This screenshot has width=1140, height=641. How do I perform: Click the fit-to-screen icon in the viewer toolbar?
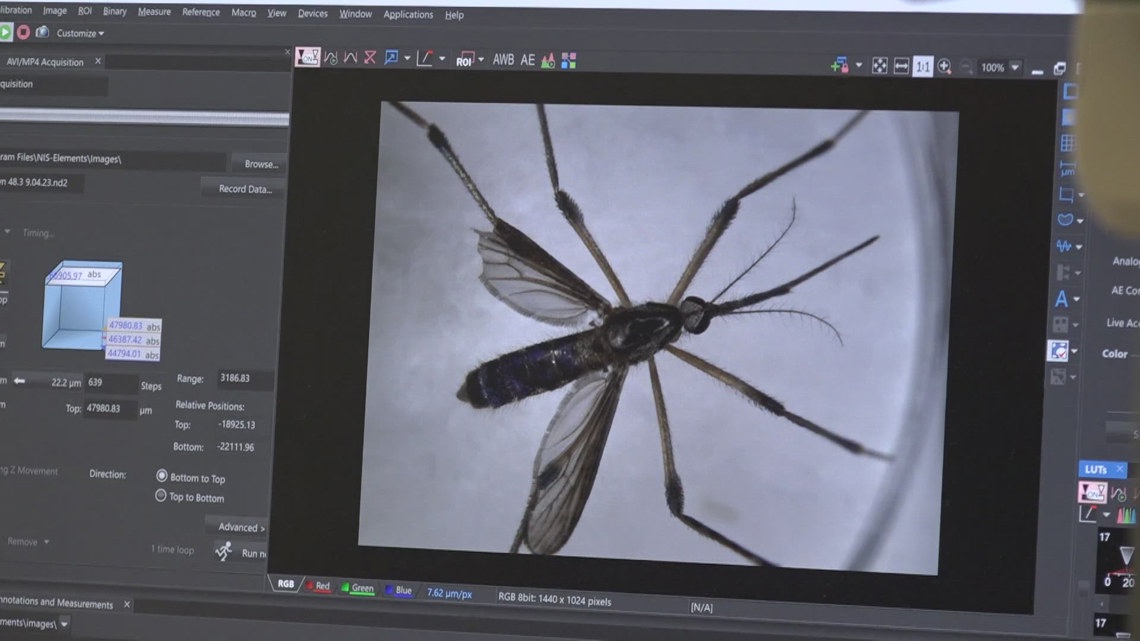coord(878,67)
